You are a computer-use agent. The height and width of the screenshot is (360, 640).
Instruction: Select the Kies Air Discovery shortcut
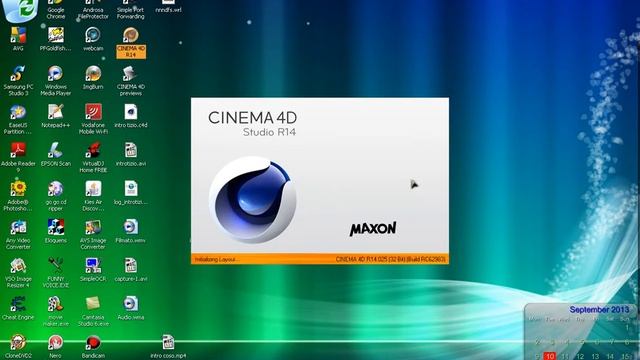pyautogui.click(x=93, y=196)
